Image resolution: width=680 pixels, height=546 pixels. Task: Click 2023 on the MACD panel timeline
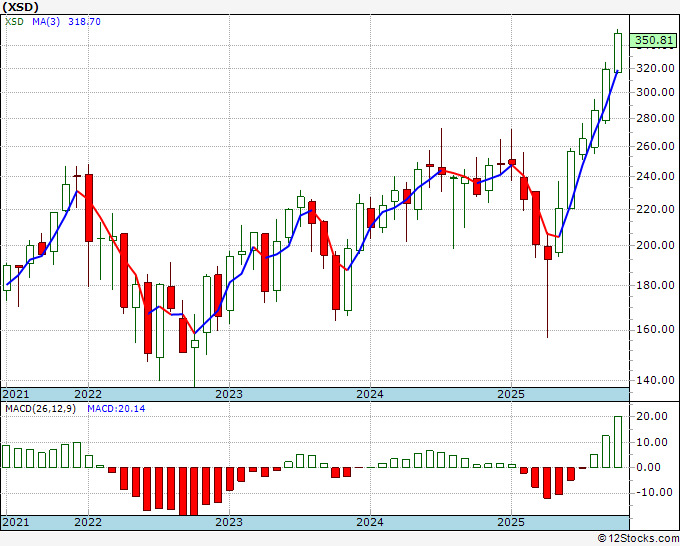pos(229,522)
